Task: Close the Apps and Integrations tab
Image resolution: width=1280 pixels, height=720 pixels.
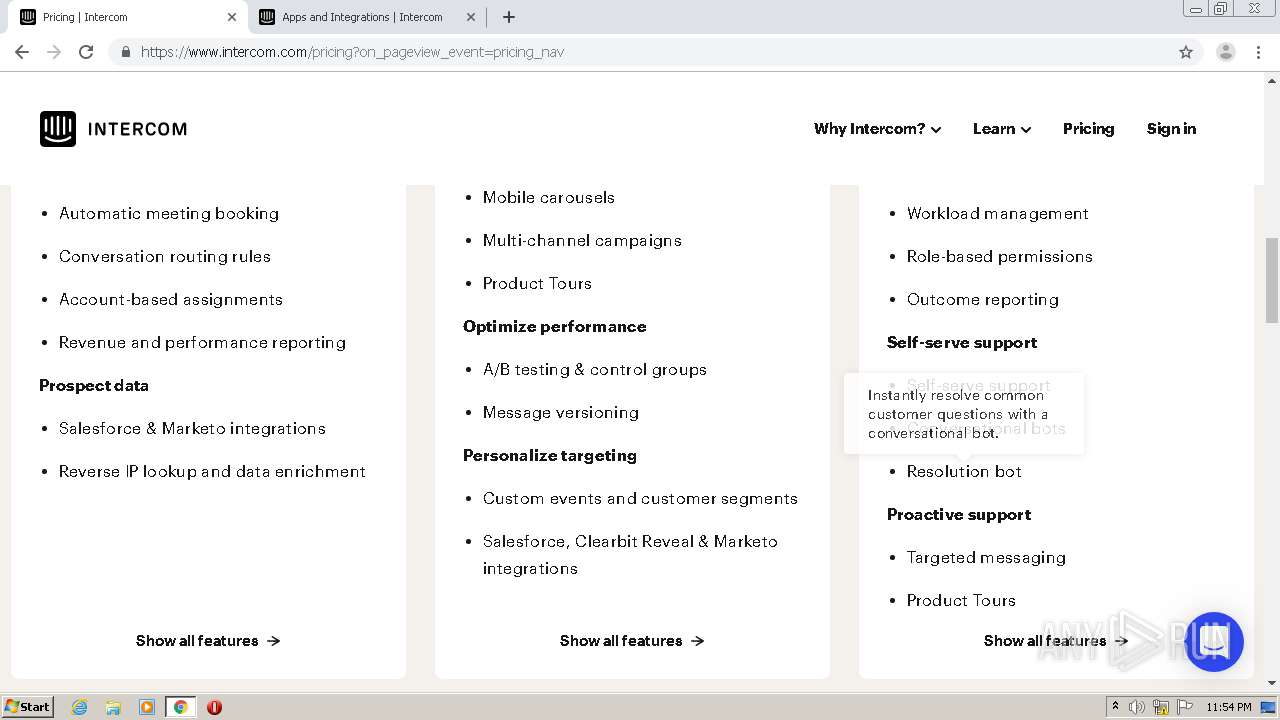Action: pos(470,17)
